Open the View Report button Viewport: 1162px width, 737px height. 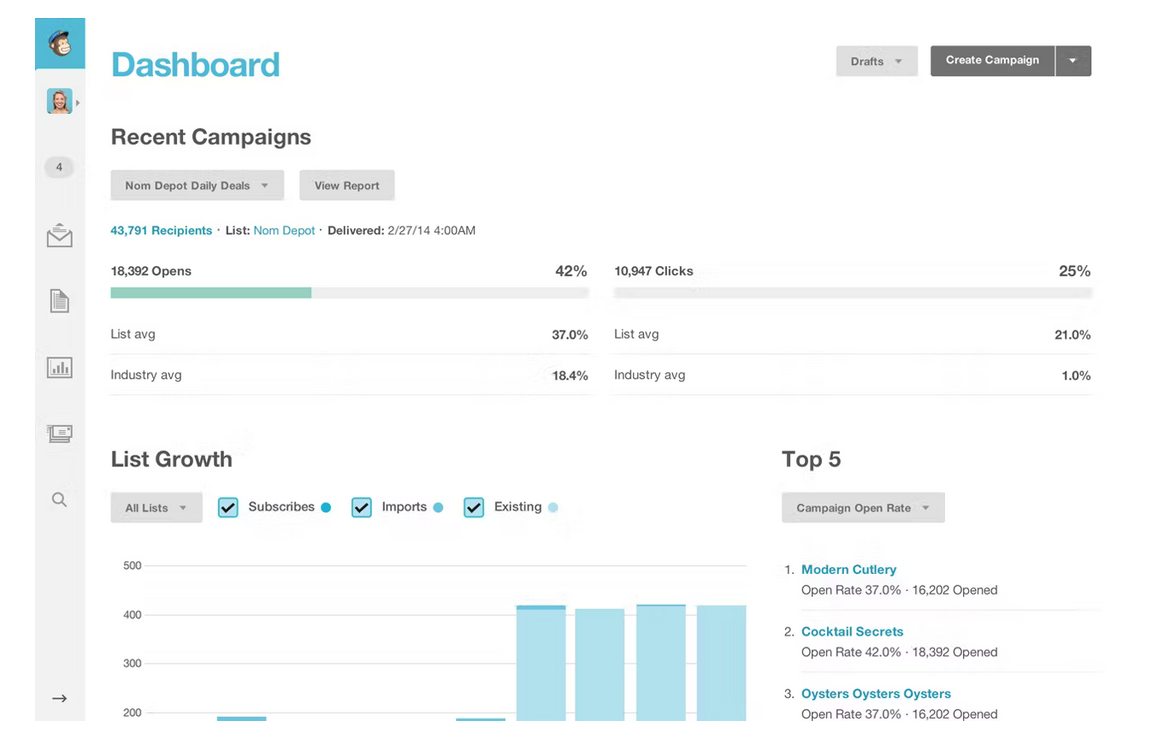click(x=346, y=185)
